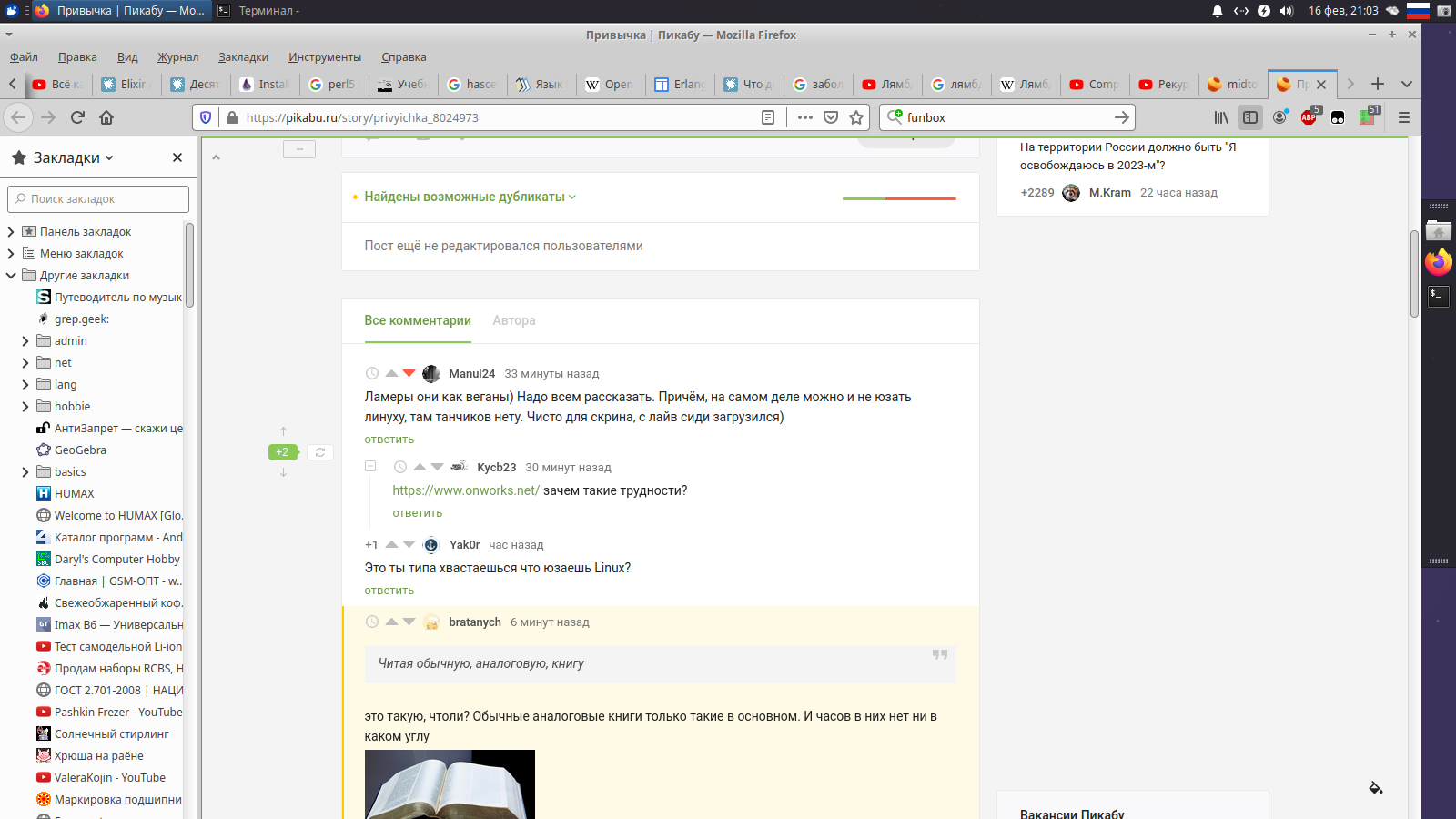Collapse Другие закладки folder
Viewport: 1456px width, 819px height.
tap(11, 276)
